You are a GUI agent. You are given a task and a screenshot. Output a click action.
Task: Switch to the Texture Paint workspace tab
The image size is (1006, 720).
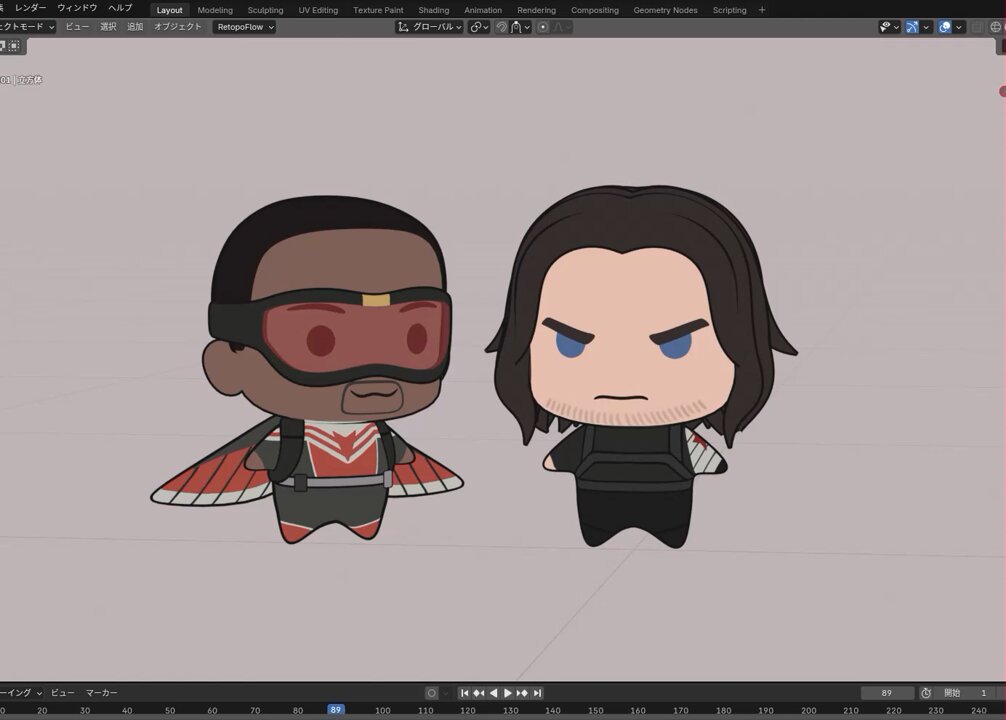tap(378, 10)
